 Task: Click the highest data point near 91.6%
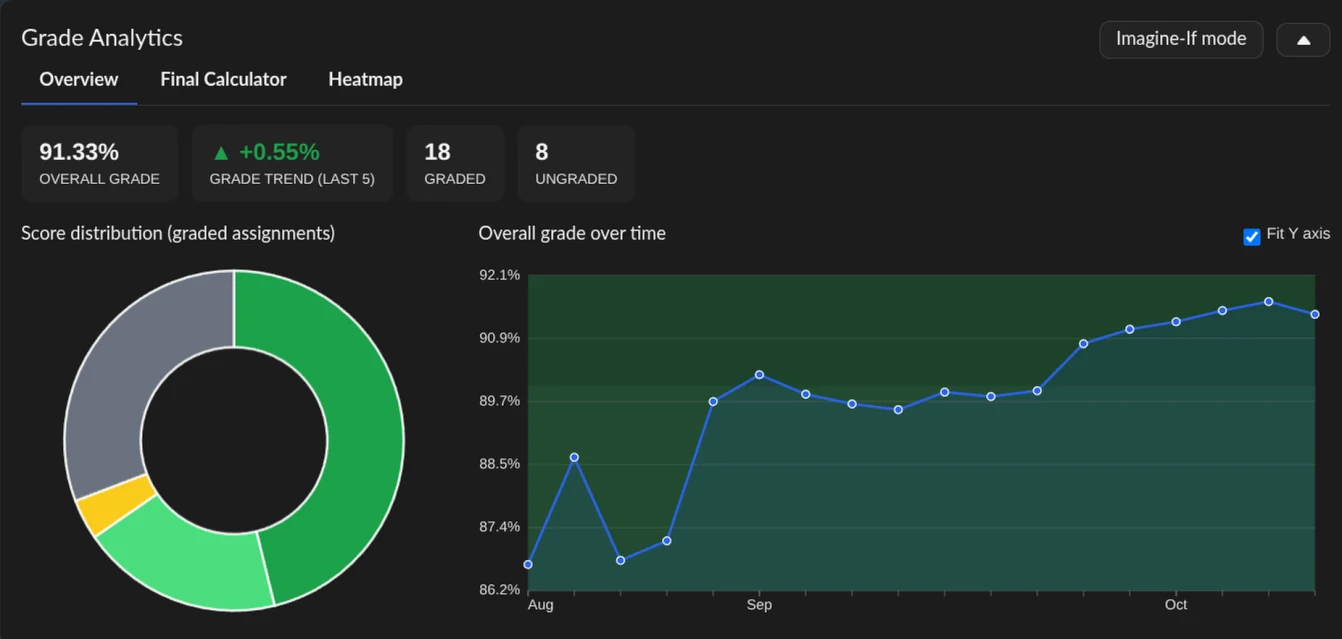point(1268,301)
